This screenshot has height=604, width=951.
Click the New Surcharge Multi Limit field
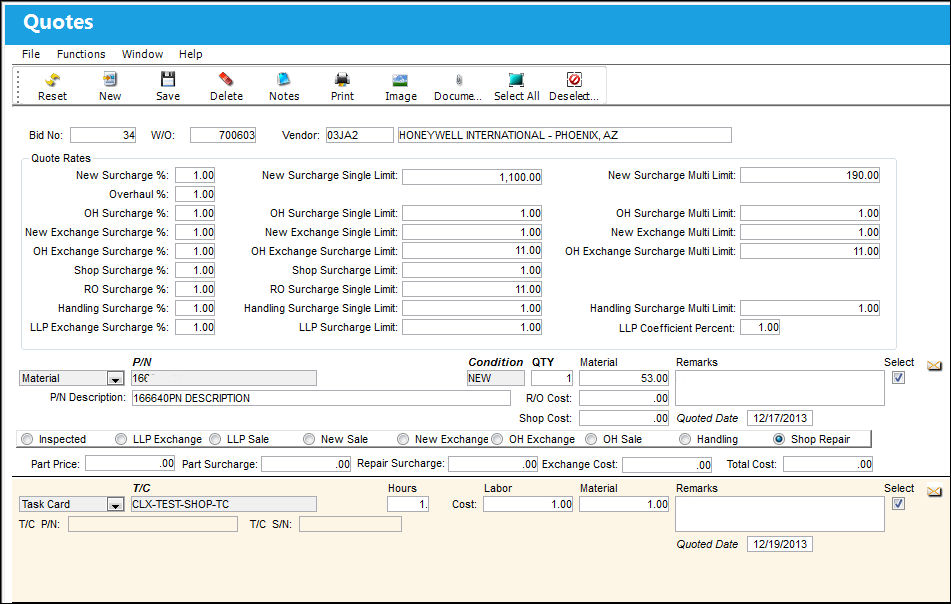(810, 175)
